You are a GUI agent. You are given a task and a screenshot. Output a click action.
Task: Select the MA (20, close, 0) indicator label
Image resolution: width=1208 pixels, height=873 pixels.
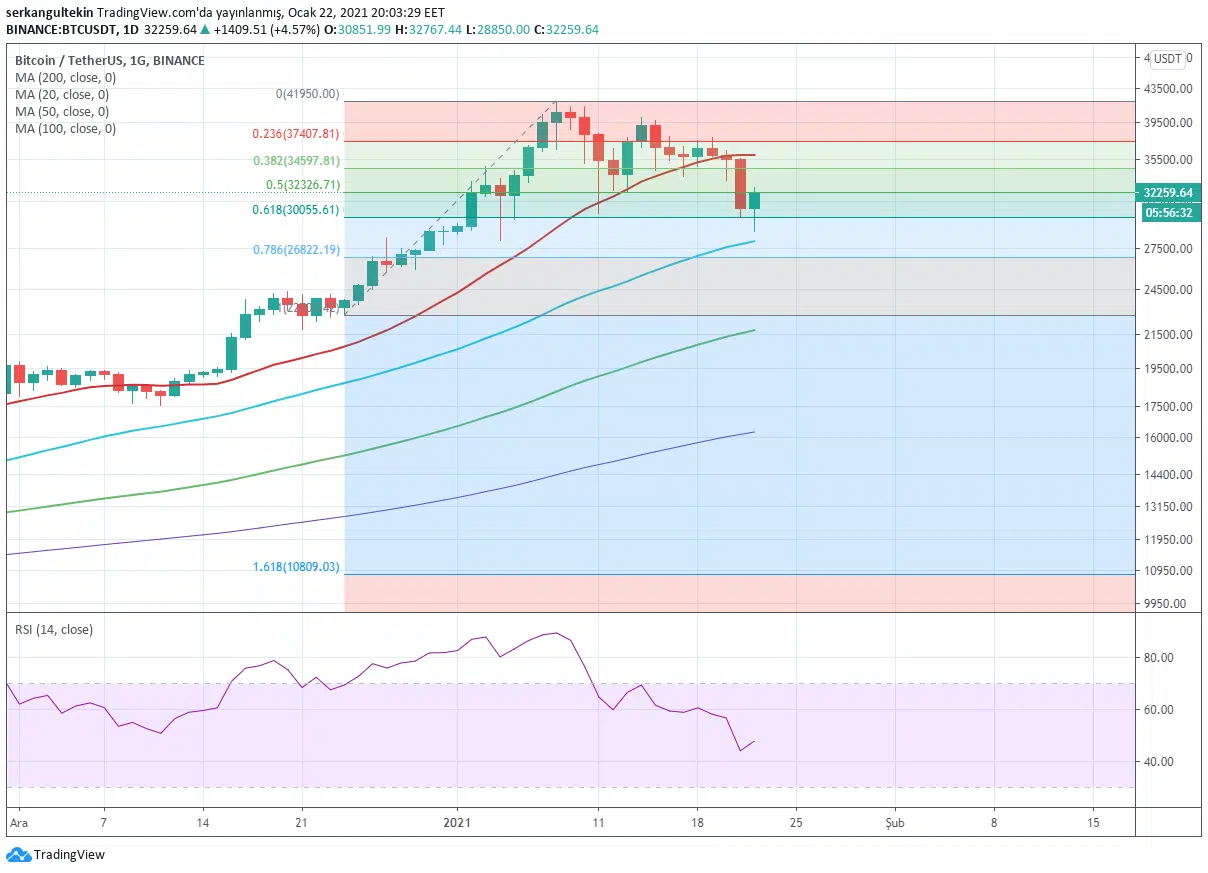point(62,94)
